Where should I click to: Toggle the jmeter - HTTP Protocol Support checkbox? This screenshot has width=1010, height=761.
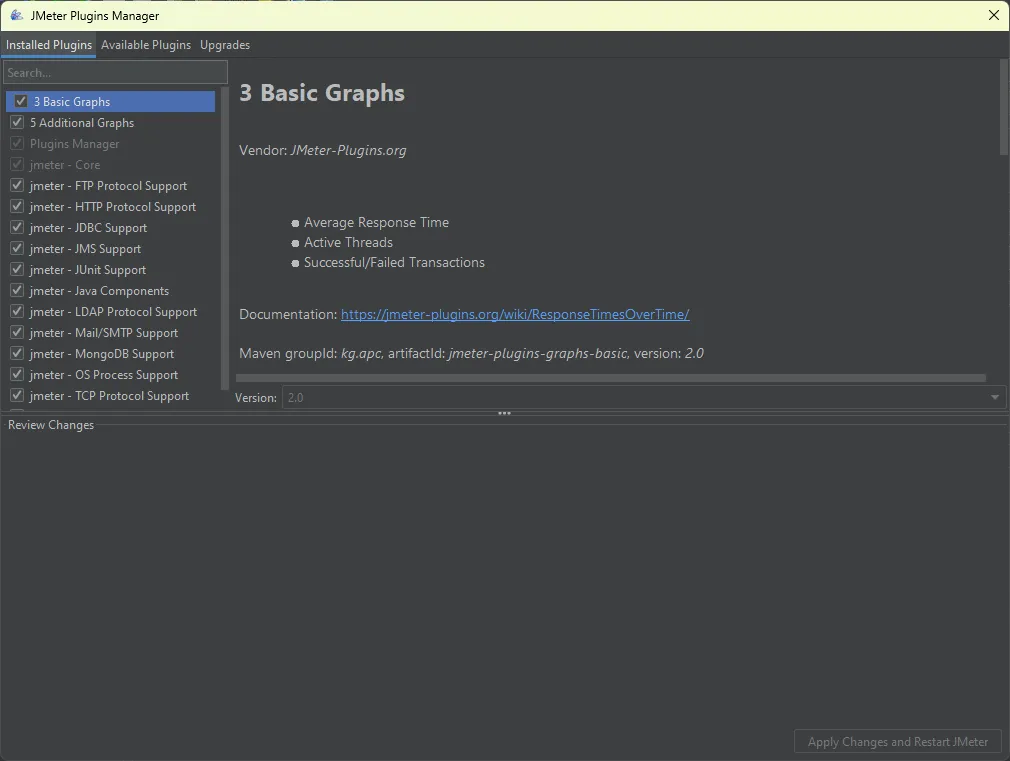coord(17,206)
